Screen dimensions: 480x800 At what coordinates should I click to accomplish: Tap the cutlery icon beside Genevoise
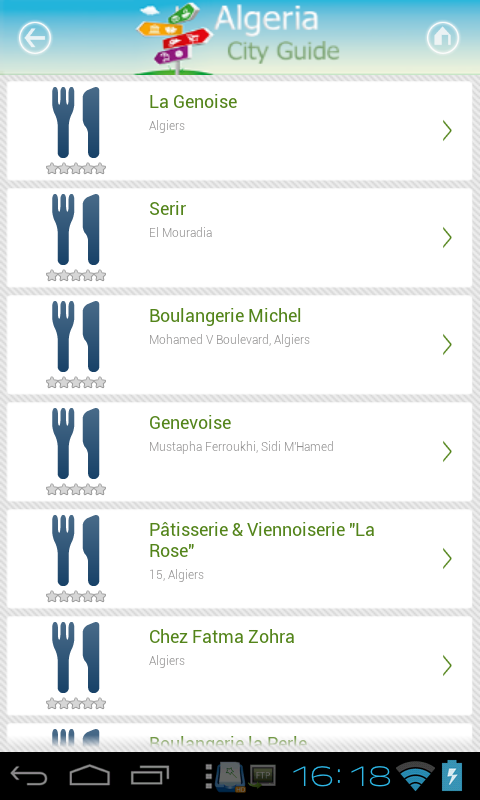coord(75,443)
